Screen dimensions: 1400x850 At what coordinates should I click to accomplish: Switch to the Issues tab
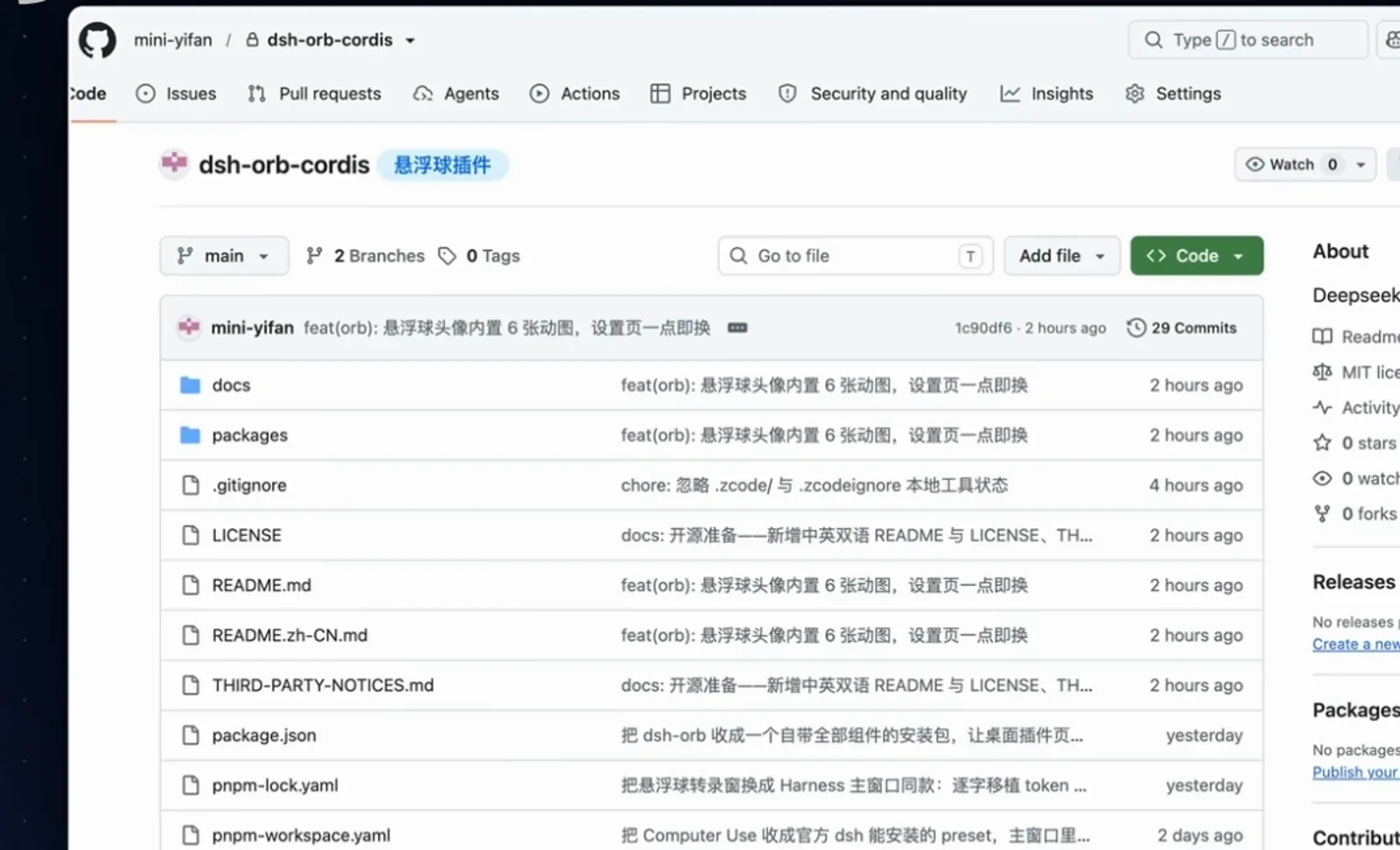(x=176, y=94)
